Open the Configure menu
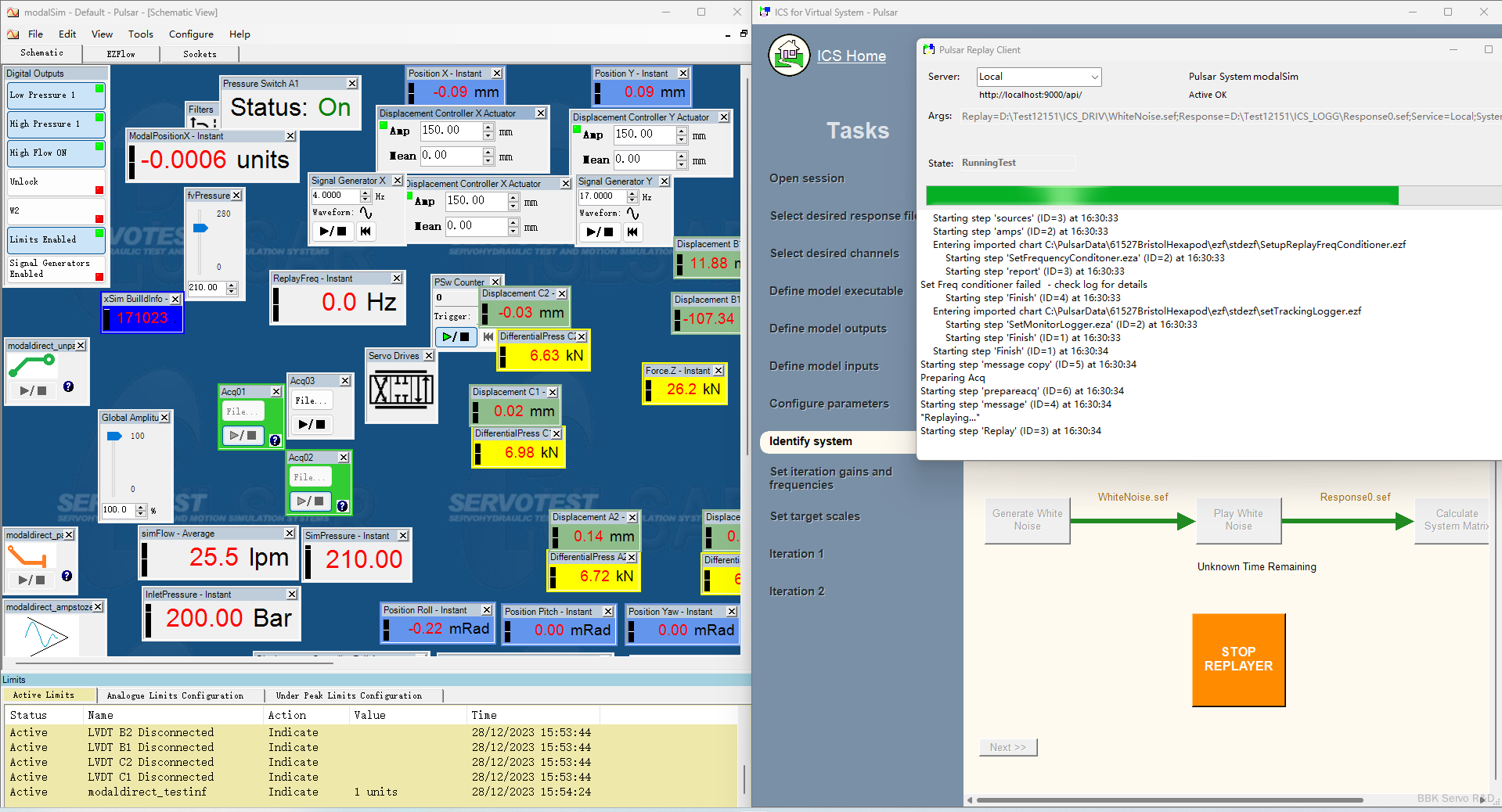Image resolution: width=1502 pixels, height=812 pixels. [x=191, y=34]
